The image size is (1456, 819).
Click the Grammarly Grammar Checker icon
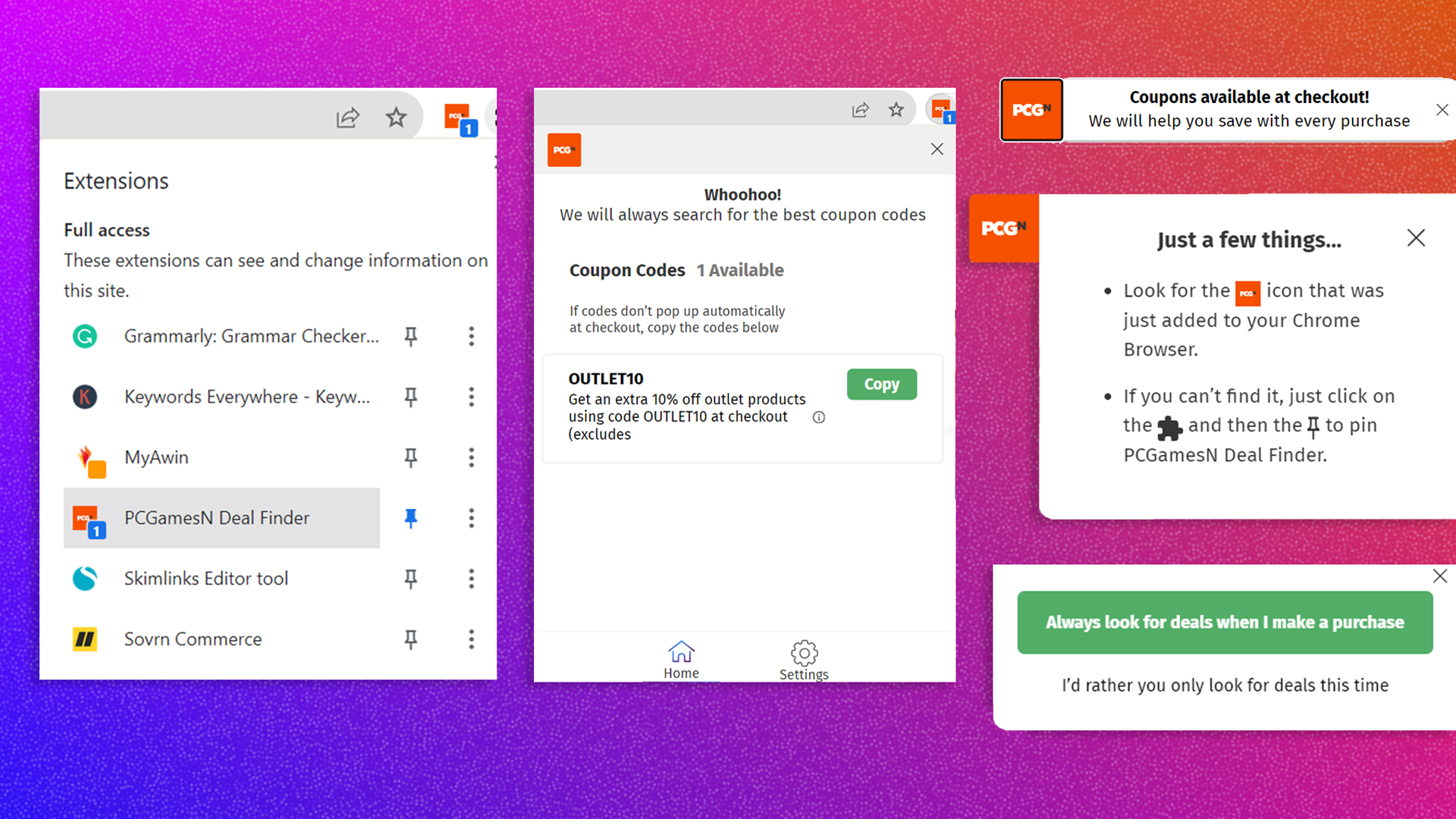click(86, 337)
